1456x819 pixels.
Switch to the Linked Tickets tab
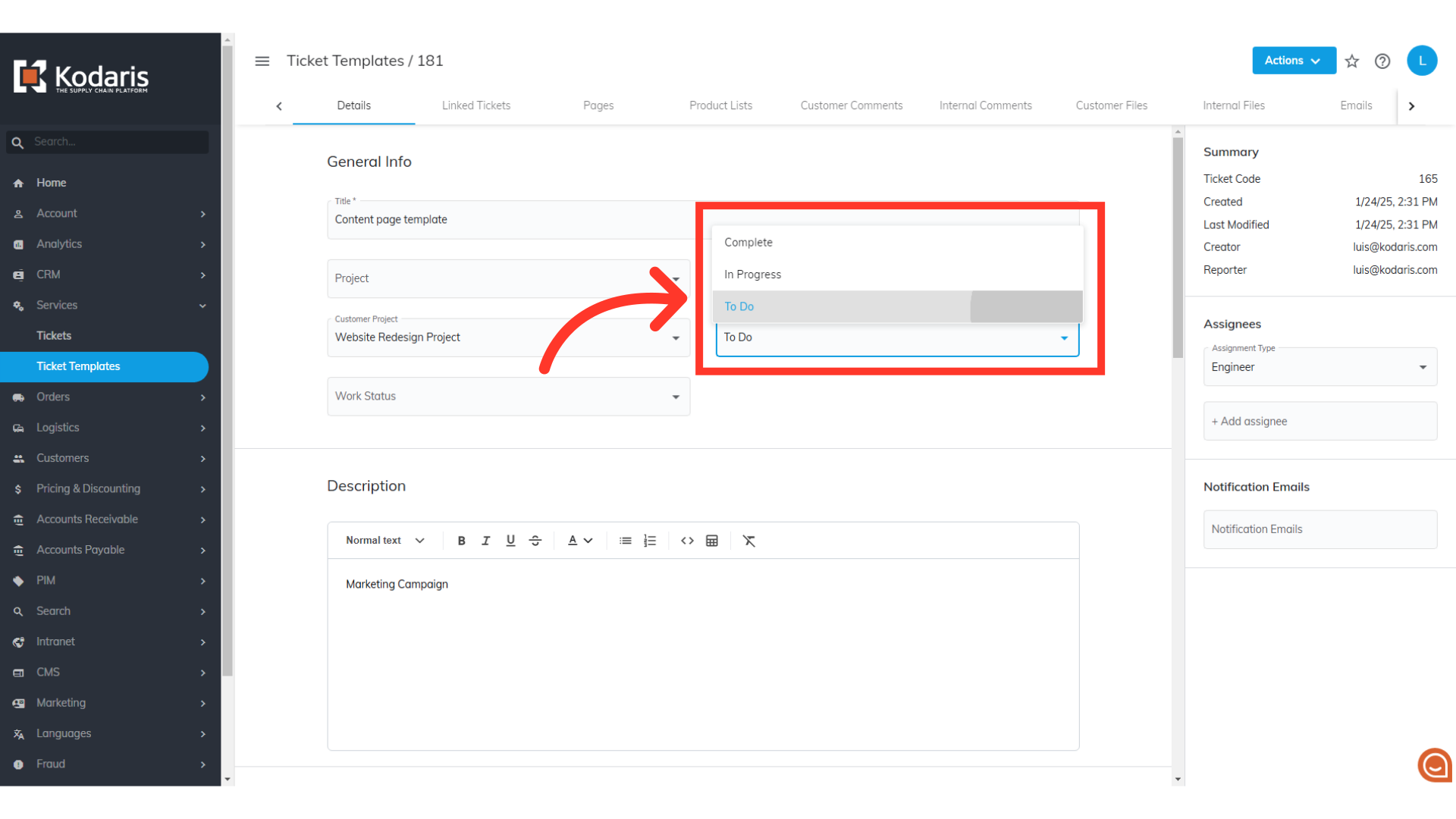476,105
